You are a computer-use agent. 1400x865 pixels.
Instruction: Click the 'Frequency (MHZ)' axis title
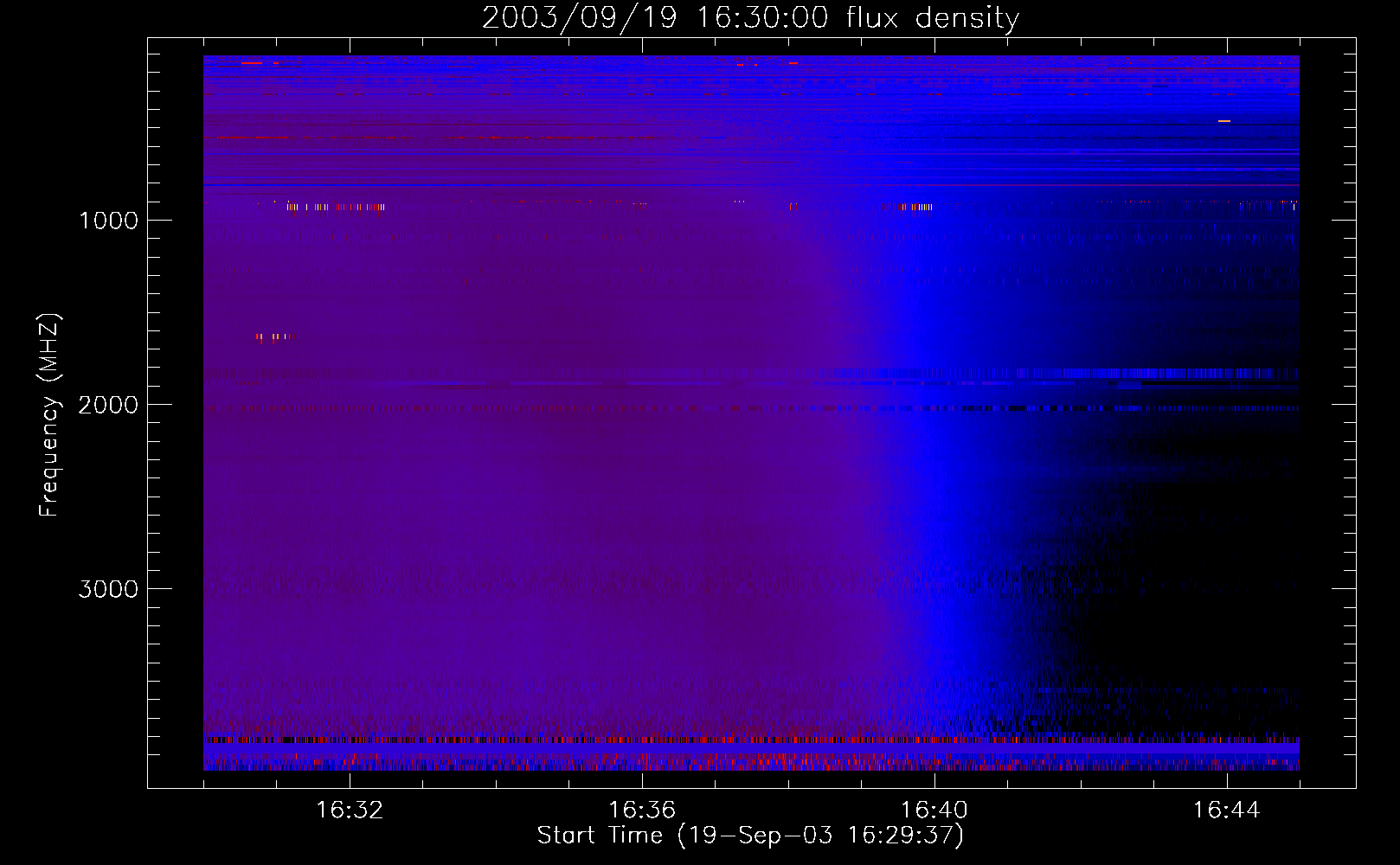point(50,415)
